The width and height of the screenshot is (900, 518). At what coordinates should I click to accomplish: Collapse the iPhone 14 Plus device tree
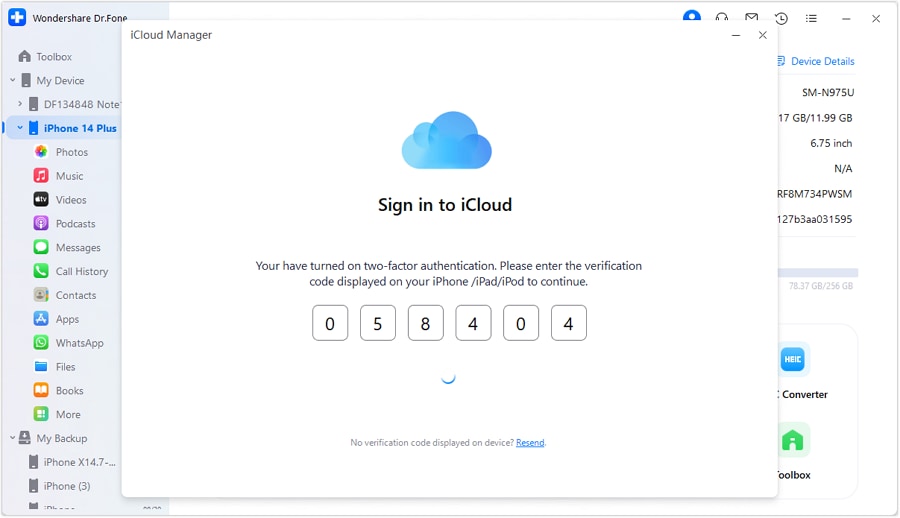[x=20, y=128]
